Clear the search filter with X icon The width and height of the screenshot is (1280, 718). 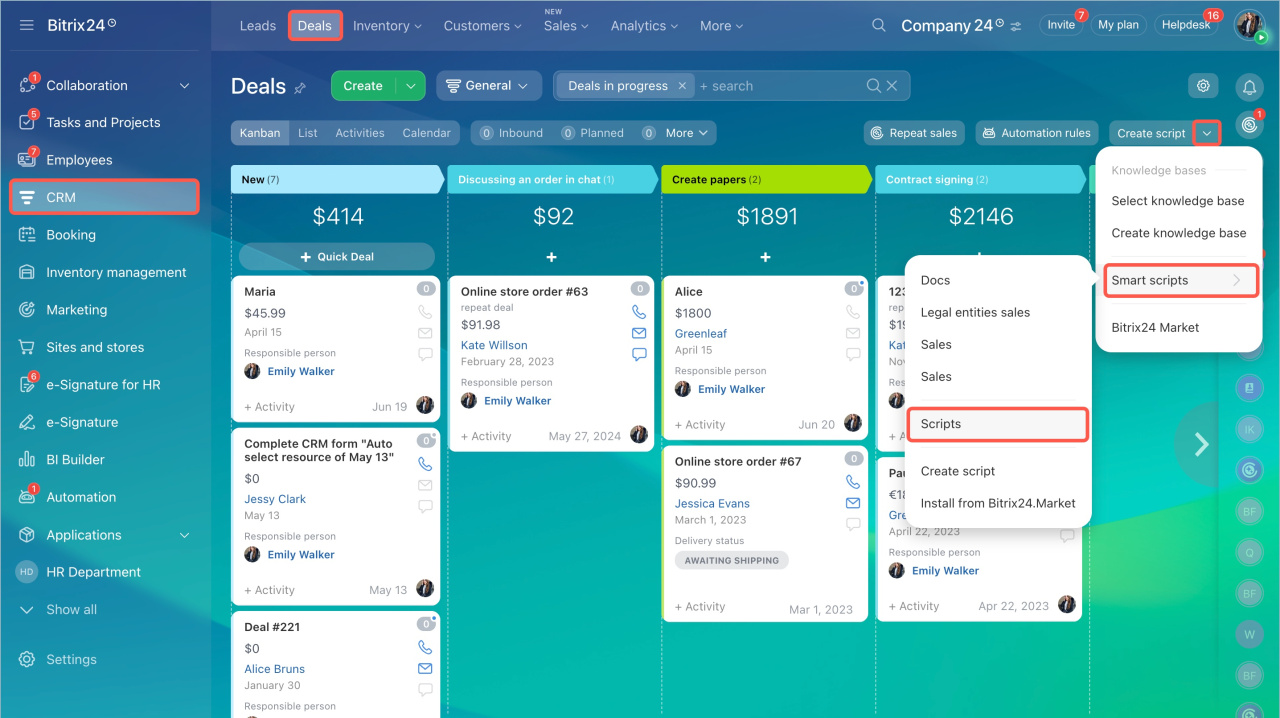[892, 86]
